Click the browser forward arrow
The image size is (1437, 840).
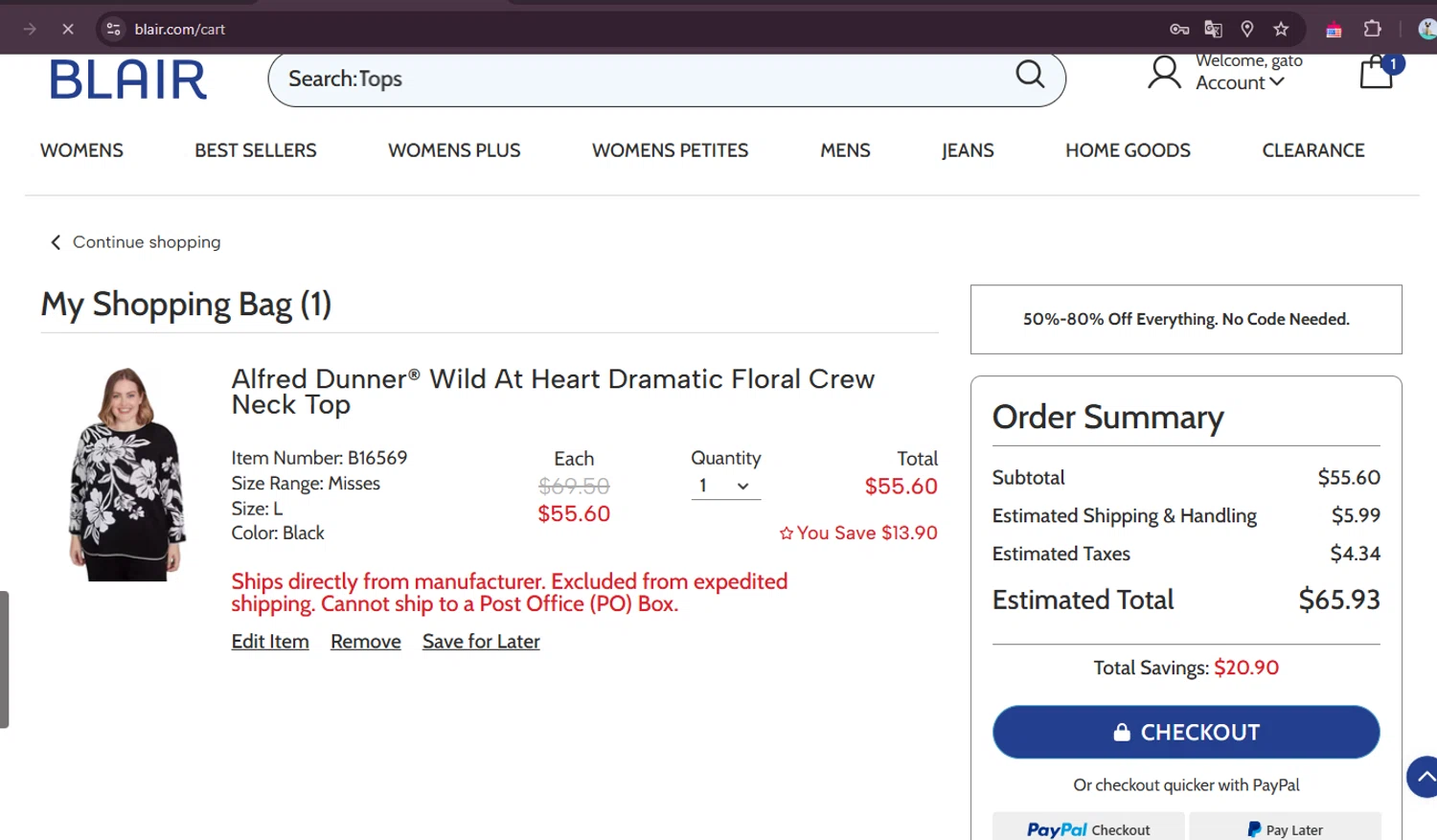tap(30, 29)
